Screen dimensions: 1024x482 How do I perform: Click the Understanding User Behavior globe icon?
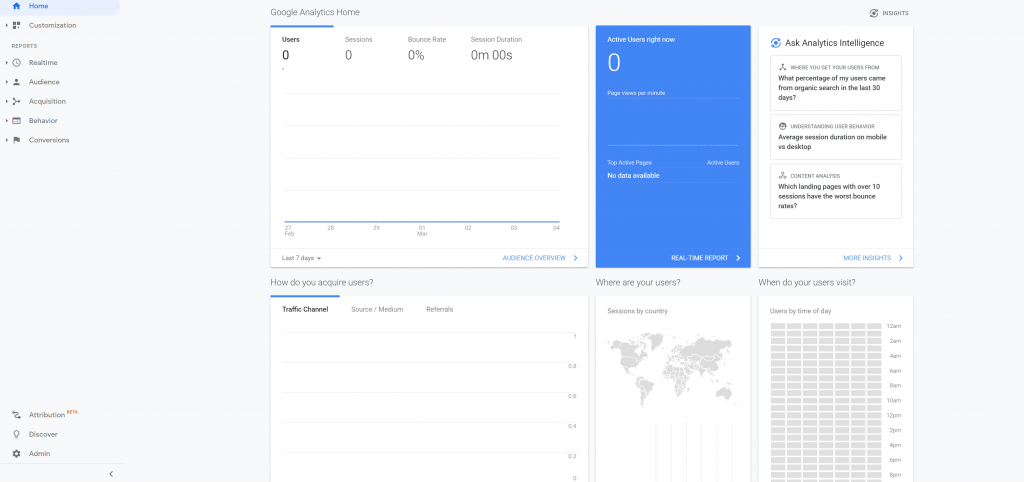(x=782, y=126)
